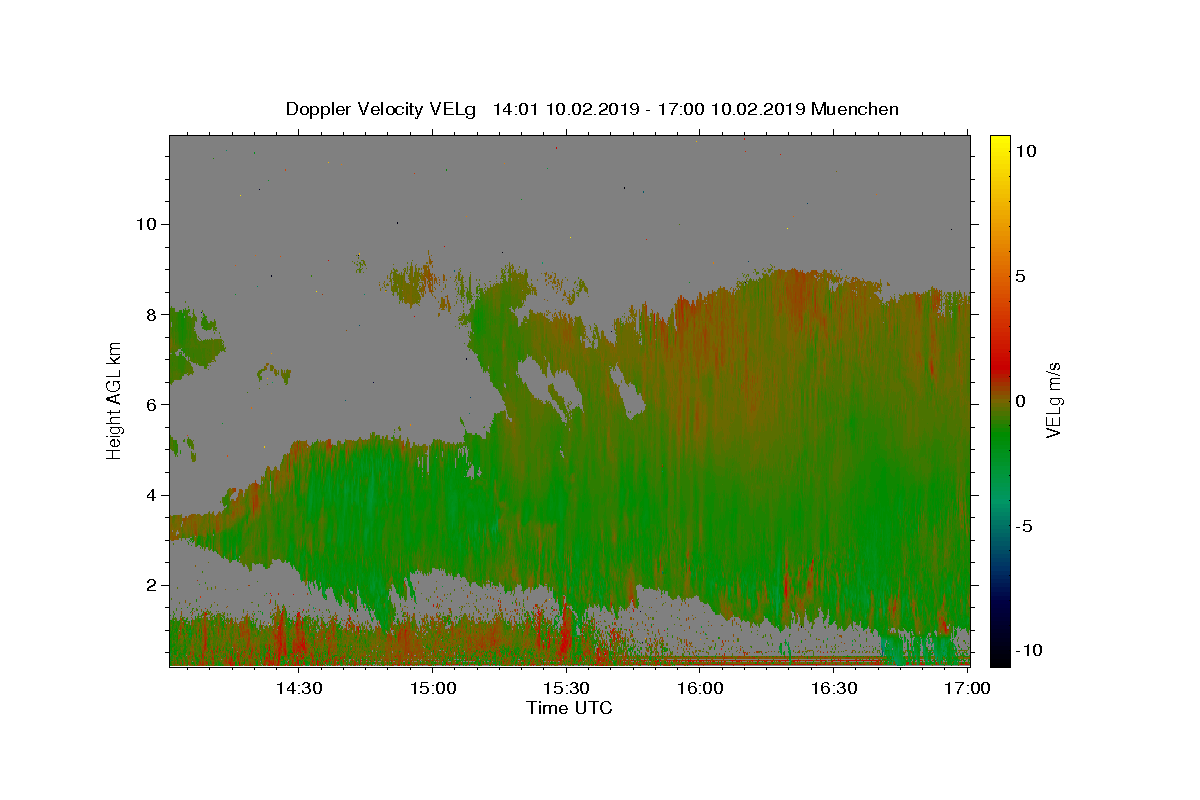Click the height tick label 8
The width and height of the screenshot is (1200, 800).
151,314
